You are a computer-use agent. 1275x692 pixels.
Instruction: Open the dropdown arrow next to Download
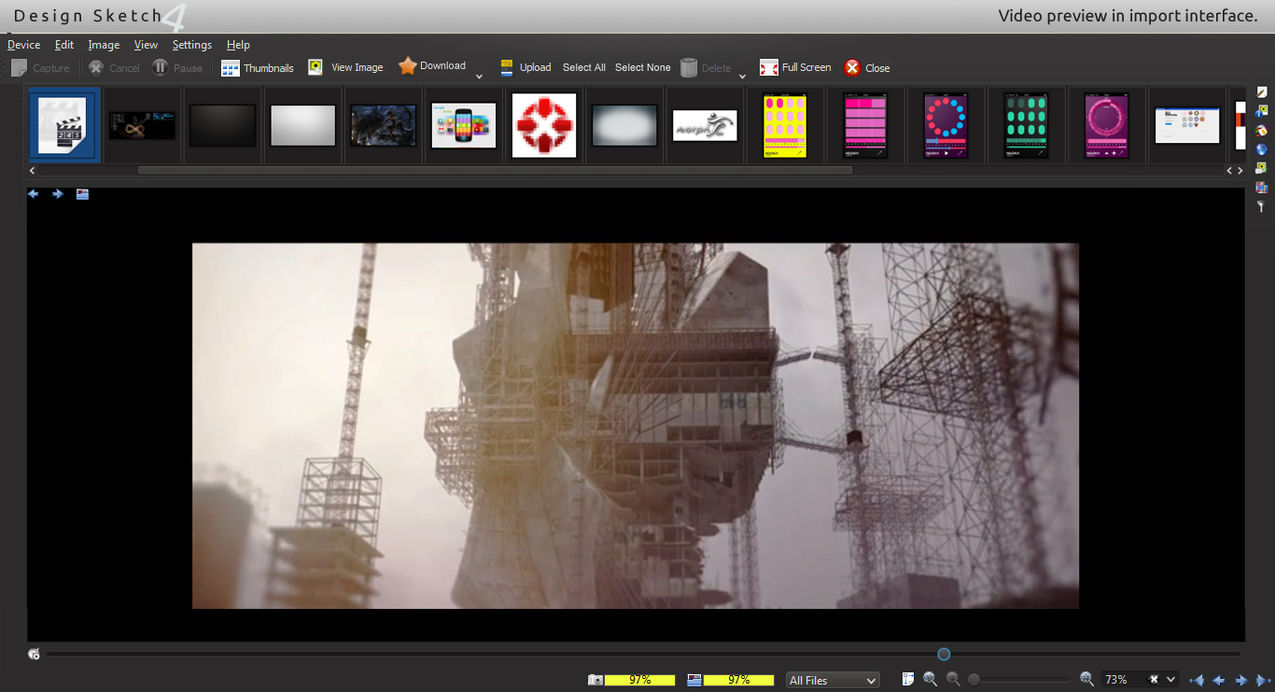[479, 76]
